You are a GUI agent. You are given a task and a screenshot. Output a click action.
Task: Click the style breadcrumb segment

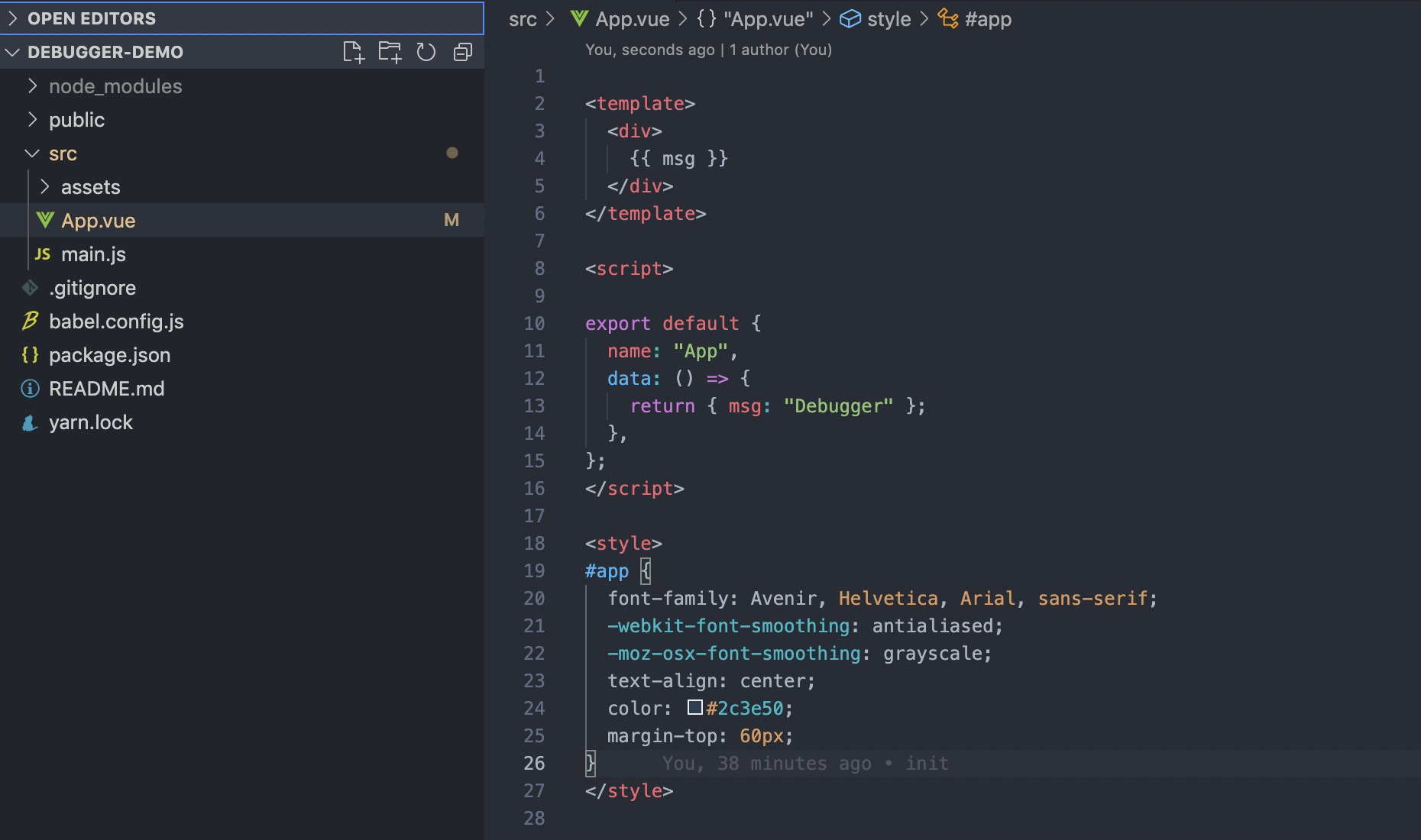[888, 19]
